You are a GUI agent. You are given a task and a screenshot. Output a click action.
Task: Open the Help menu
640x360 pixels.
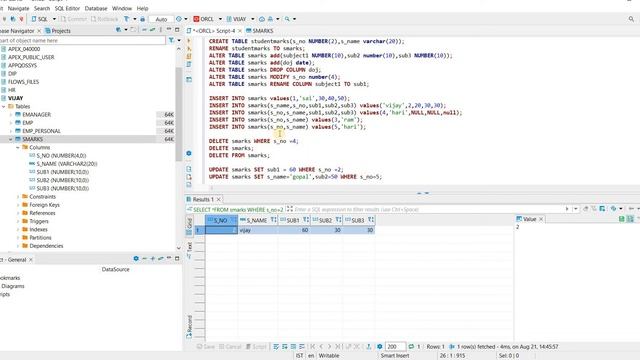pos(142,8)
